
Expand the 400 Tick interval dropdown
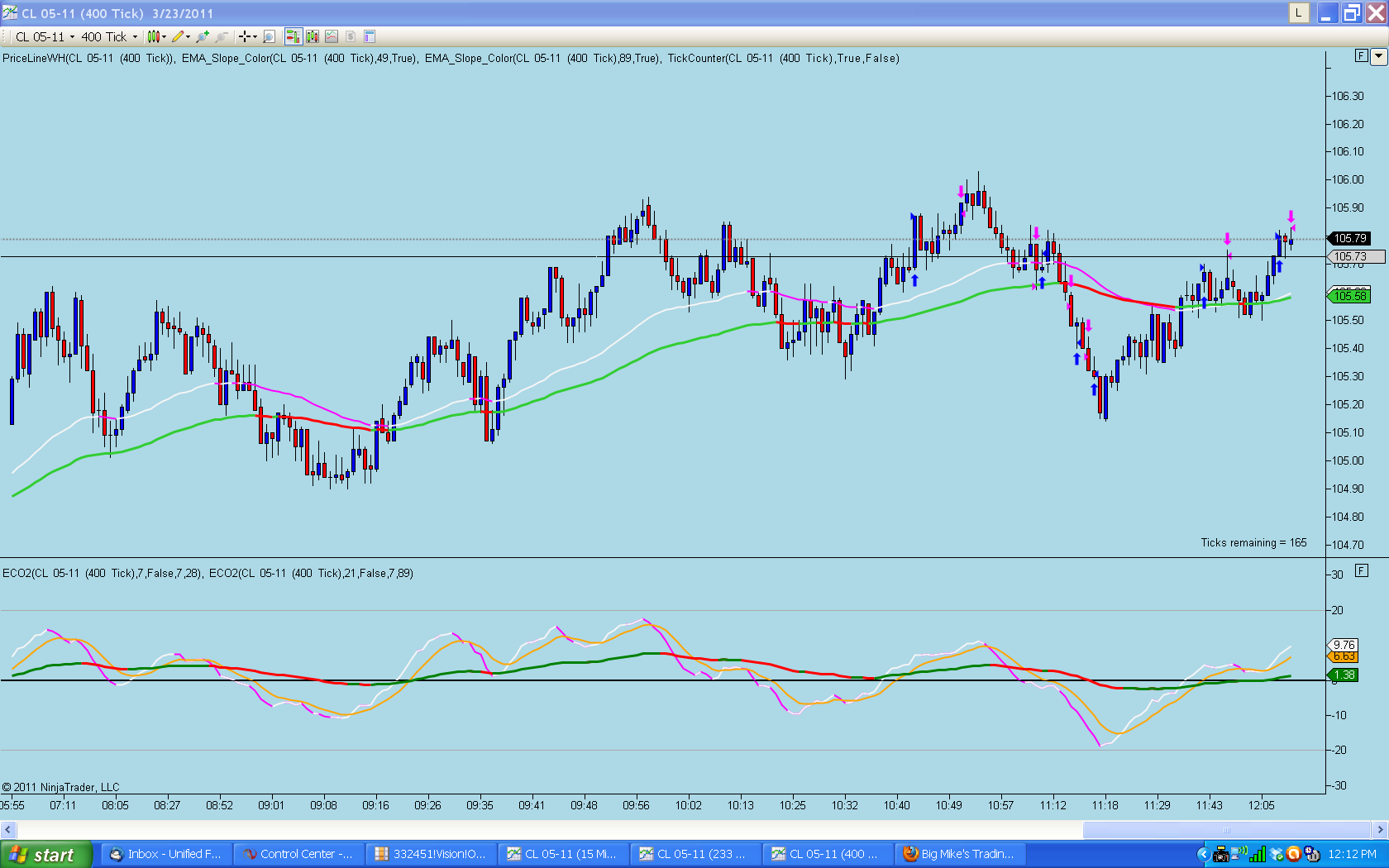(109, 36)
